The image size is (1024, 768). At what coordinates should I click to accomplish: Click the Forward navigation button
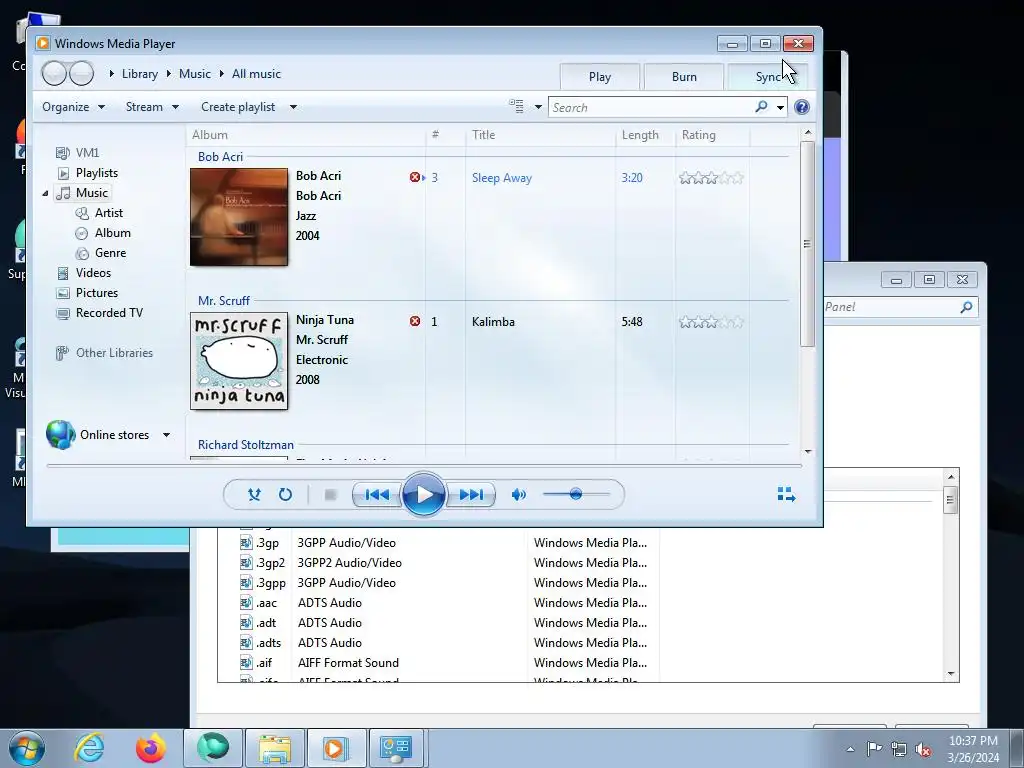point(82,73)
